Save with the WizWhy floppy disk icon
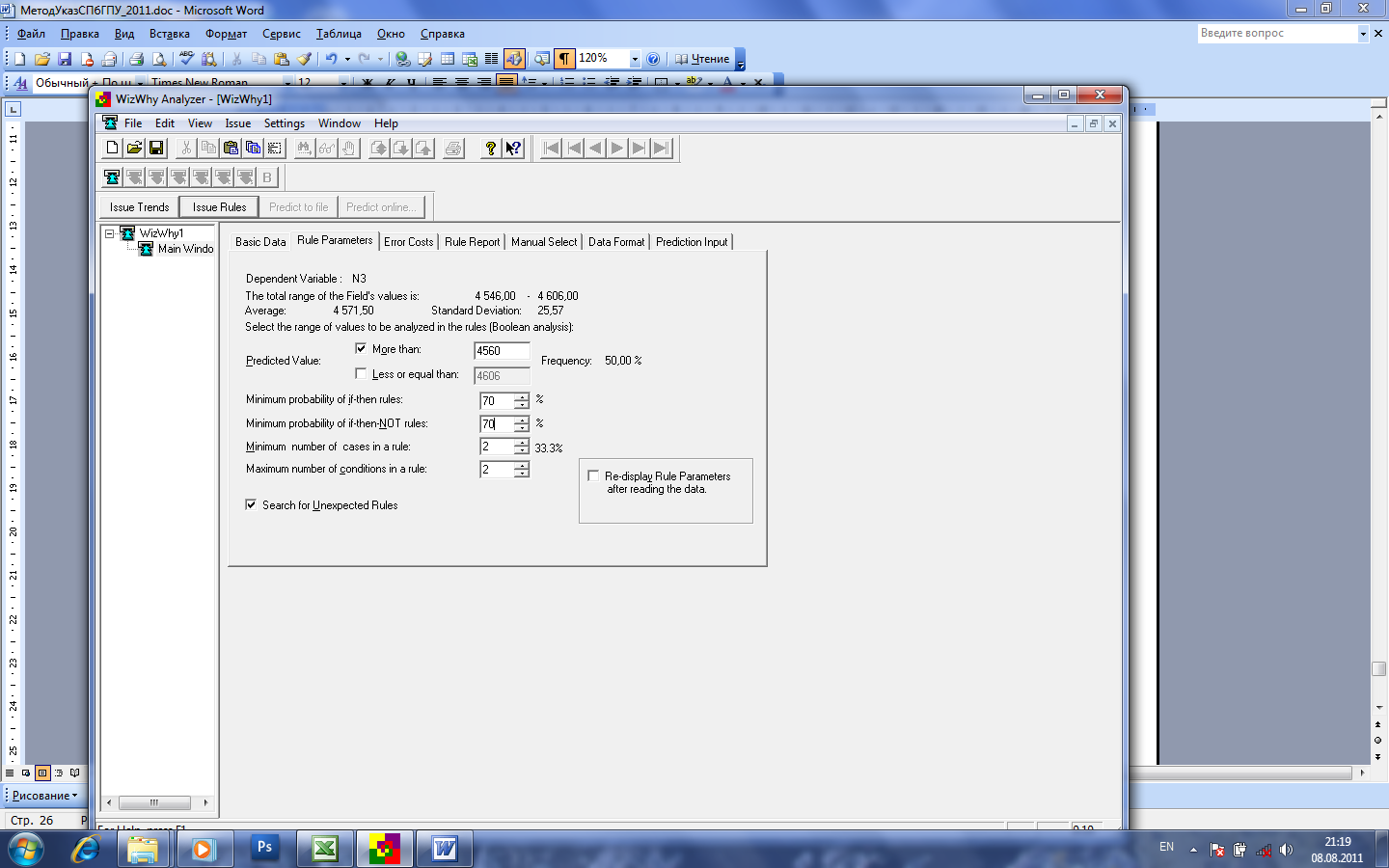Image resolution: width=1389 pixels, height=868 pixels. [156, 148]
